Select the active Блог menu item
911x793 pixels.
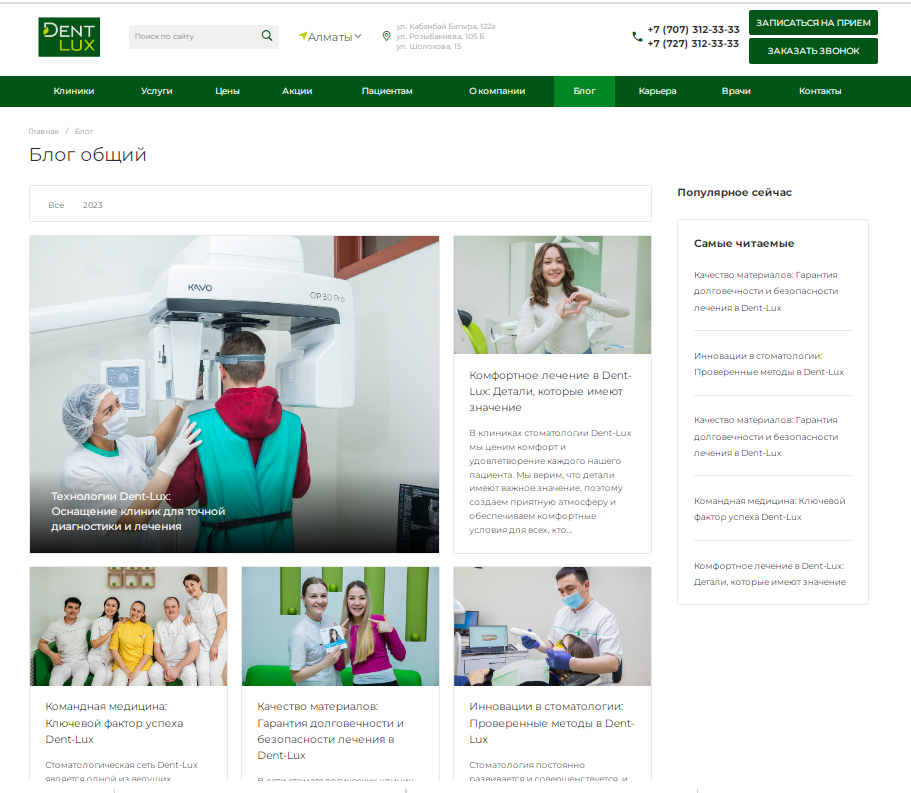tap(584, 91)
